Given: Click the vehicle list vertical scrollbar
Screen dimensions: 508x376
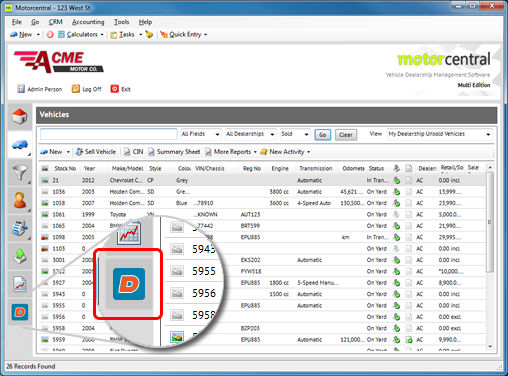Looking at the screenshot, I should tap(490, 257).
